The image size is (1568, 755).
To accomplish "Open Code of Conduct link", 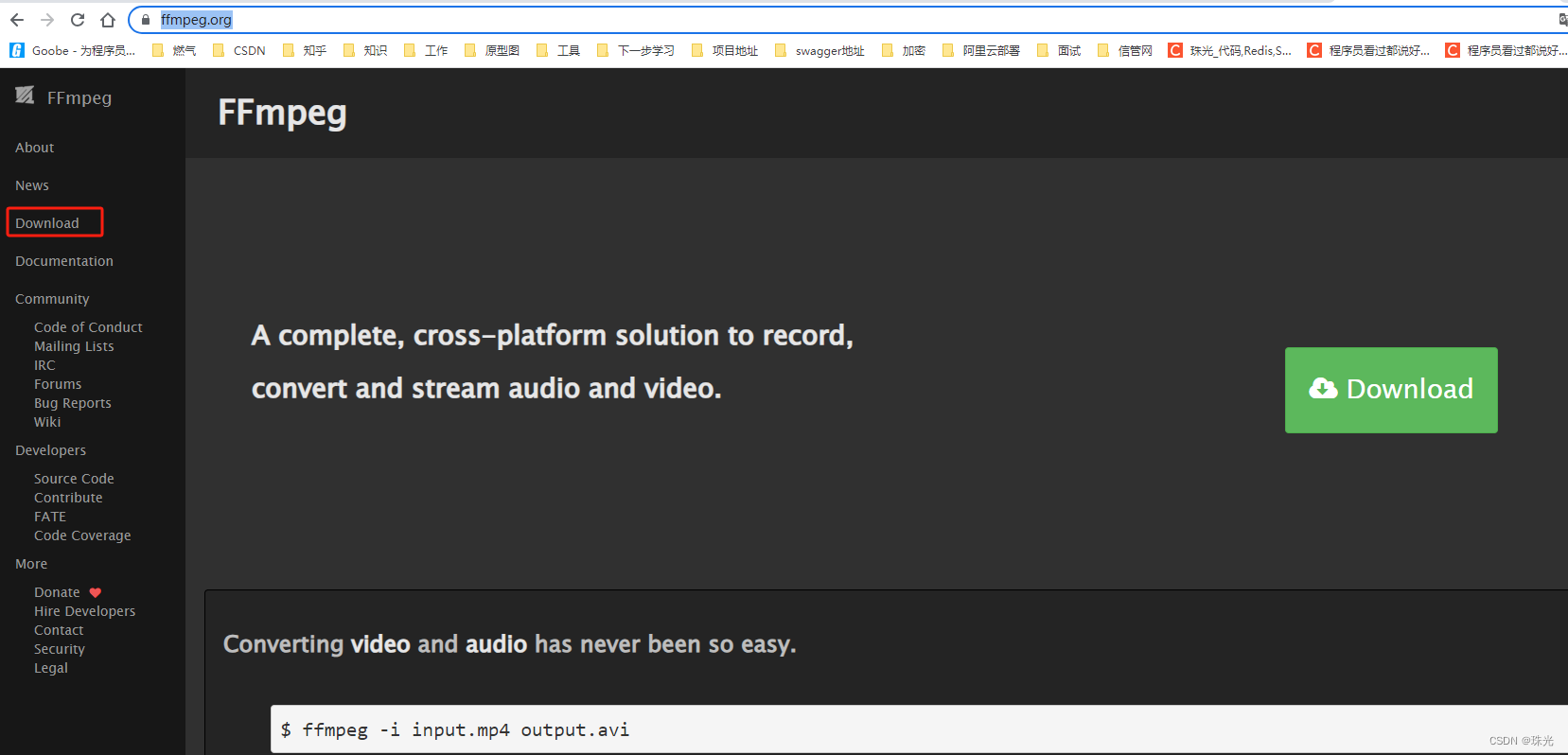I will pyautogui.click(x=88, y=327).
